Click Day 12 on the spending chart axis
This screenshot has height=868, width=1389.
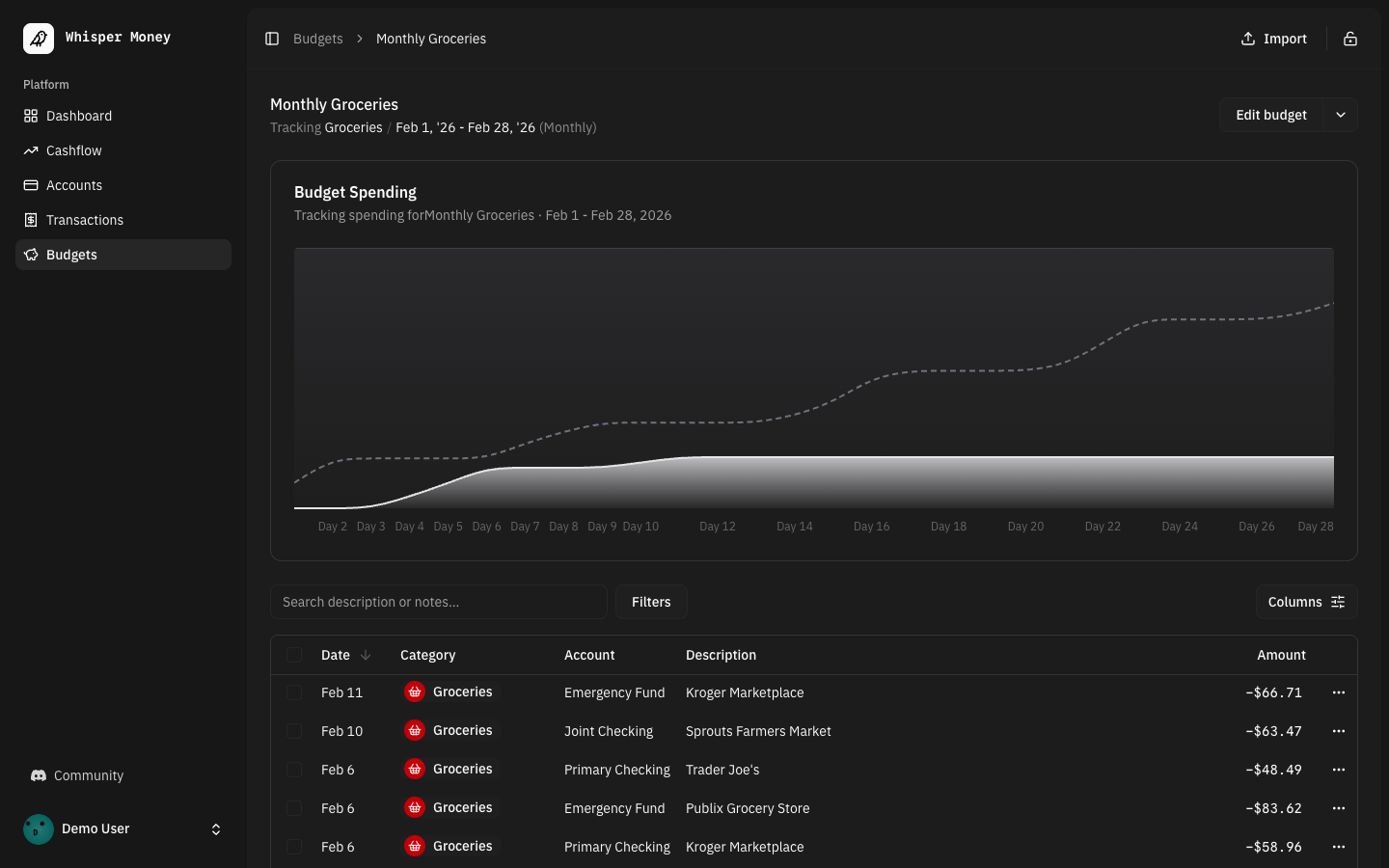pyautogui.click(x=717, y=527)
